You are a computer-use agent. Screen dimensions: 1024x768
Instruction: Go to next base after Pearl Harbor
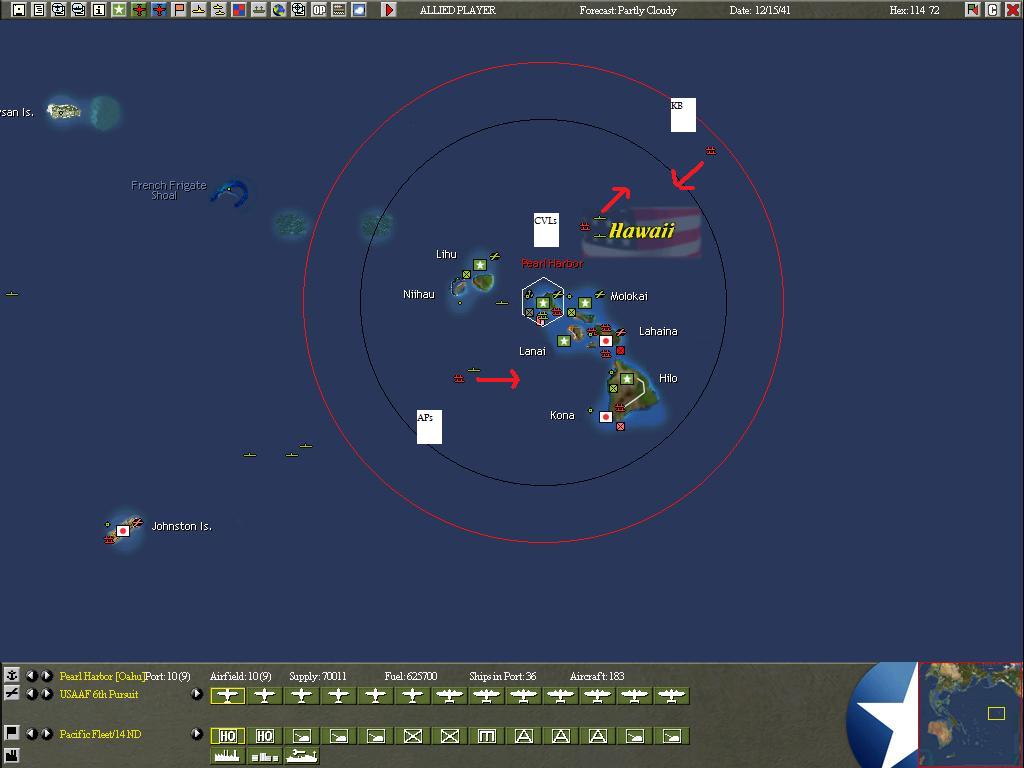[47, 676]
